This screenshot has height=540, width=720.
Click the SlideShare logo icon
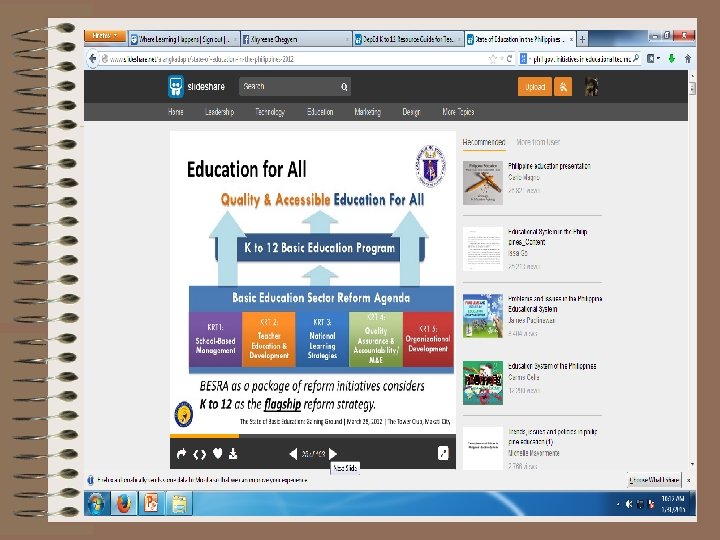pos(175,86)
